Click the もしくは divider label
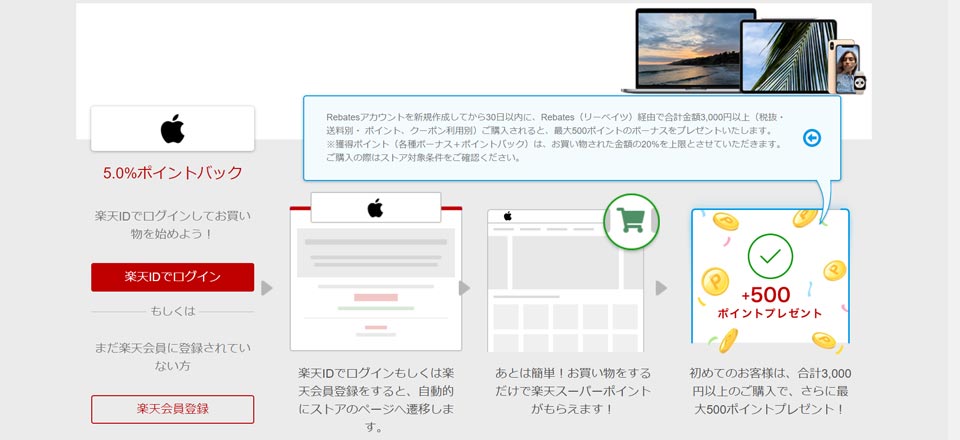Viewport: 960px width, 440px height. (173, 311)
